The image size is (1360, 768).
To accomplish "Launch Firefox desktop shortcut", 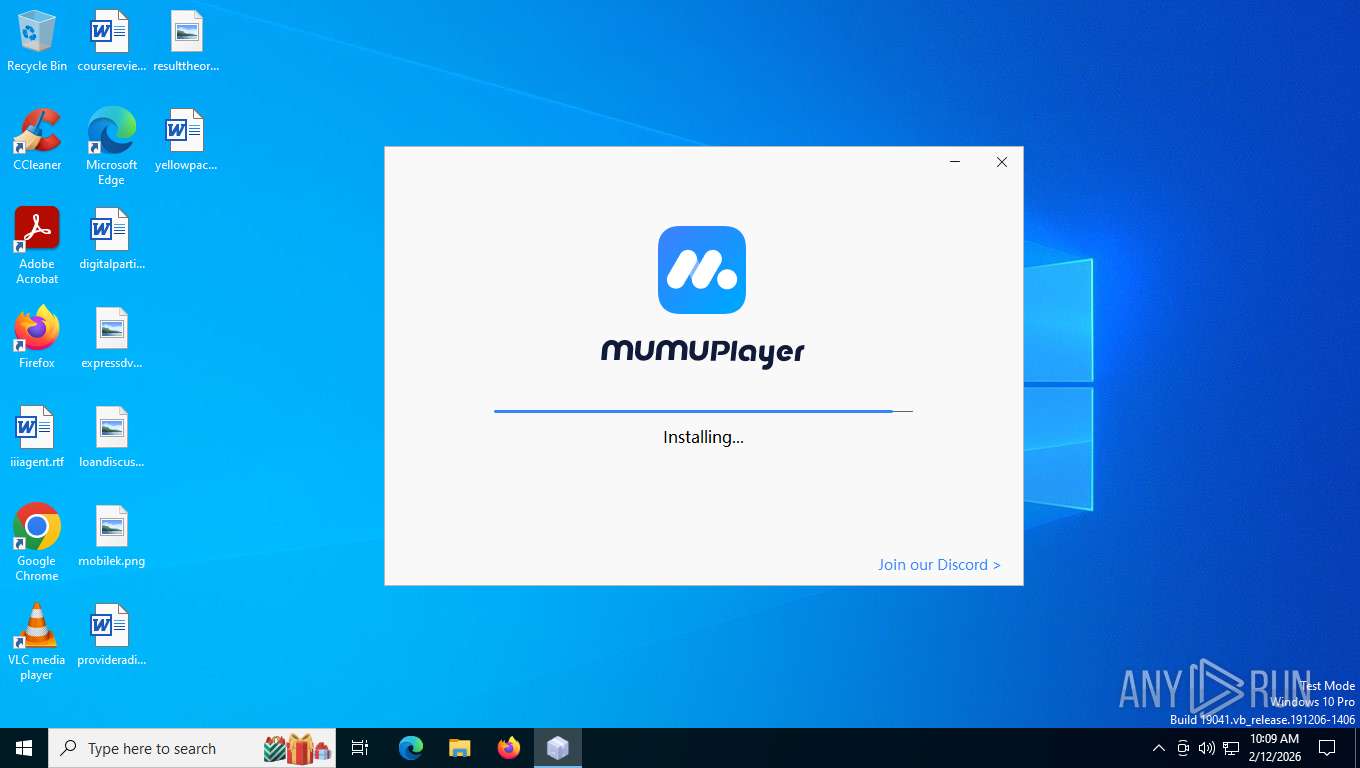I will (x=37, y=338).
